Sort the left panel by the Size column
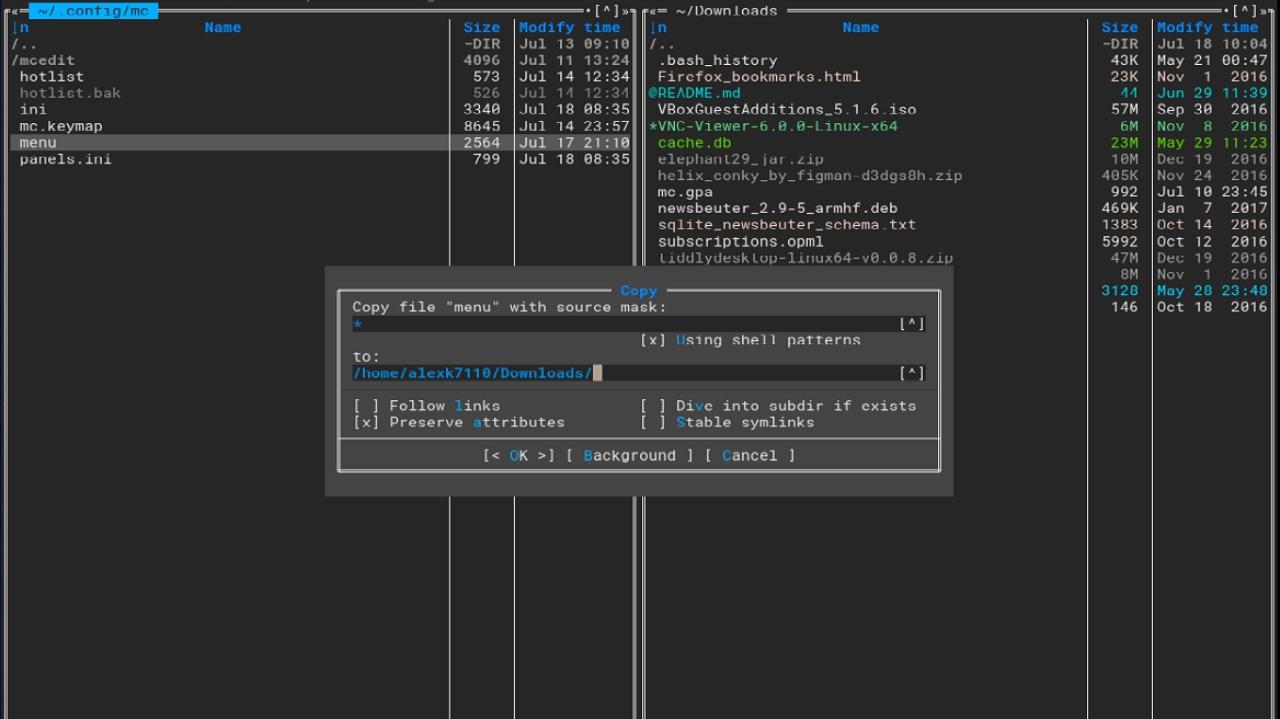Screen dimensions: 1280x719 (481, 27)
